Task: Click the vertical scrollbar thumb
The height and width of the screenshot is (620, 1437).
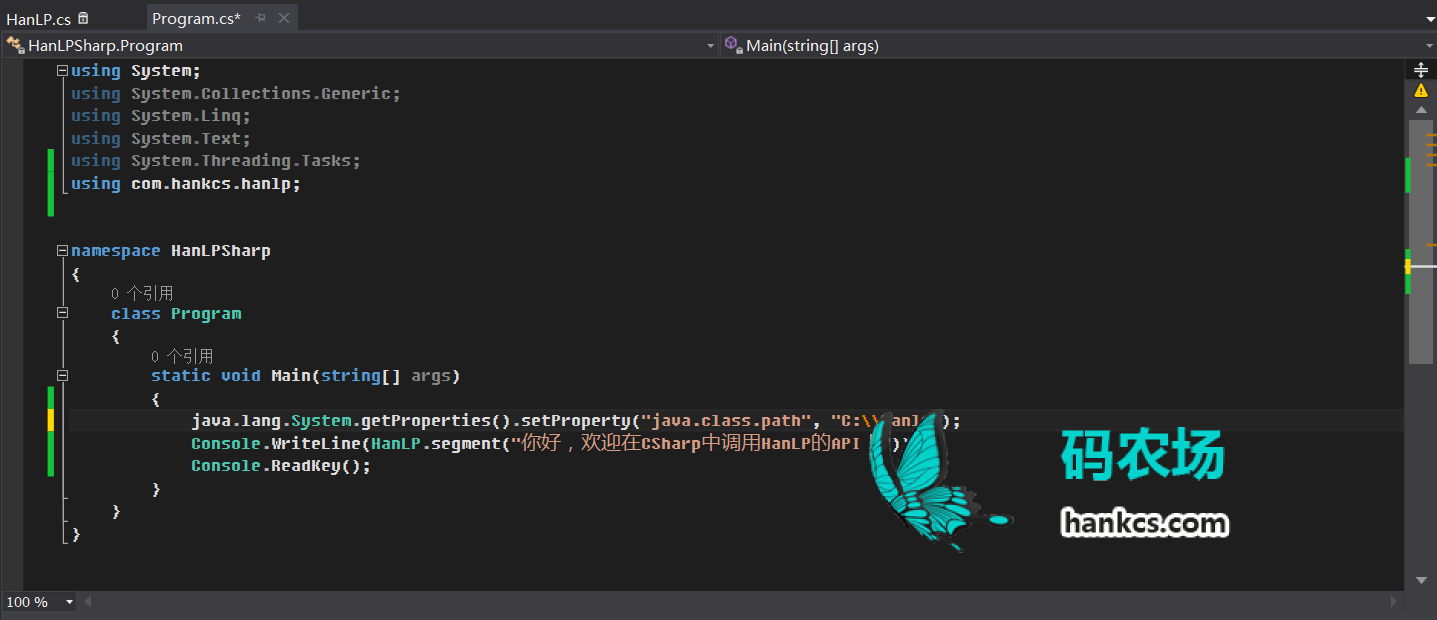Action: coord(1421,242)
